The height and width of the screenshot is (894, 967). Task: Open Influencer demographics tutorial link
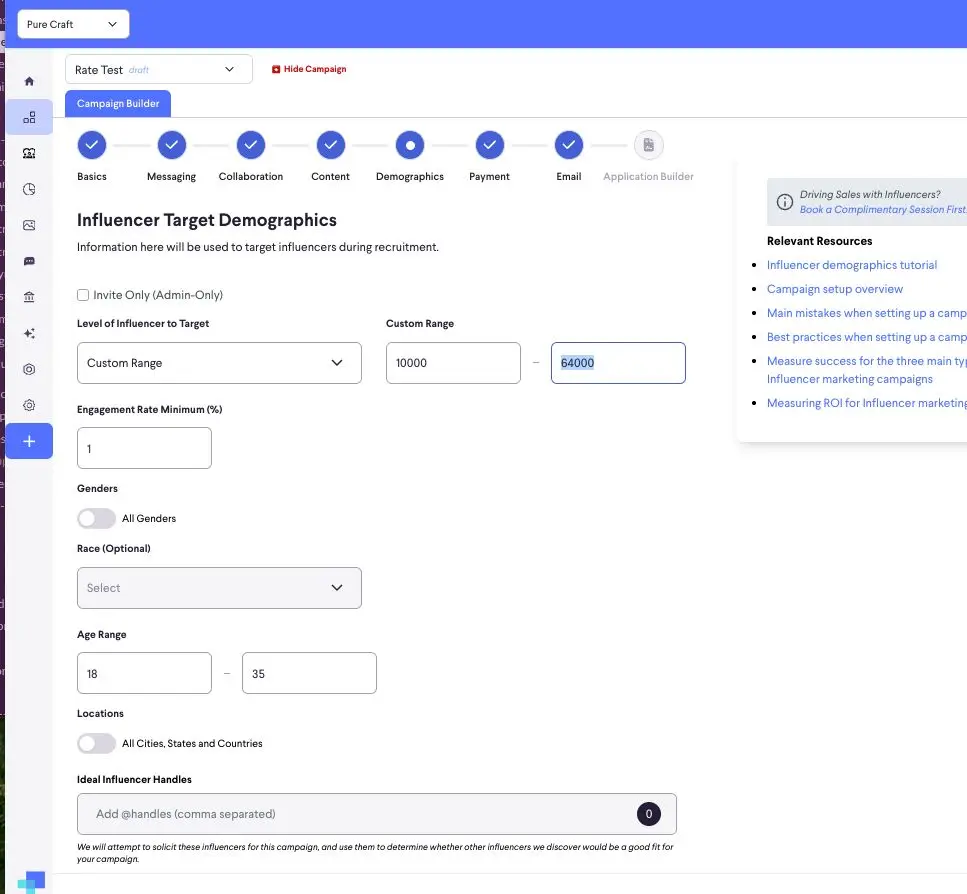852,265
